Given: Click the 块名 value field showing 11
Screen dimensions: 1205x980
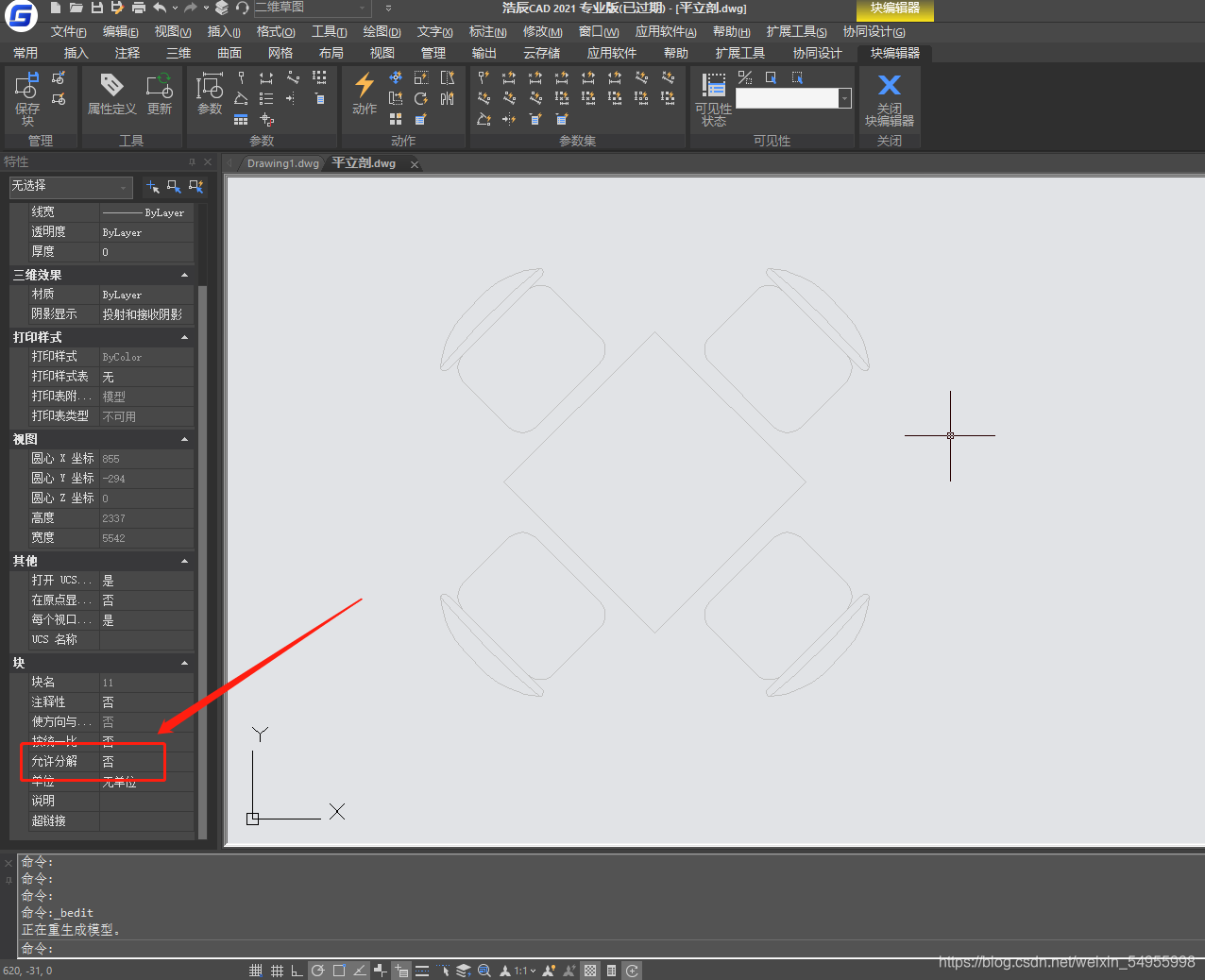Looking at the screenshot, I should click(146, 682).
